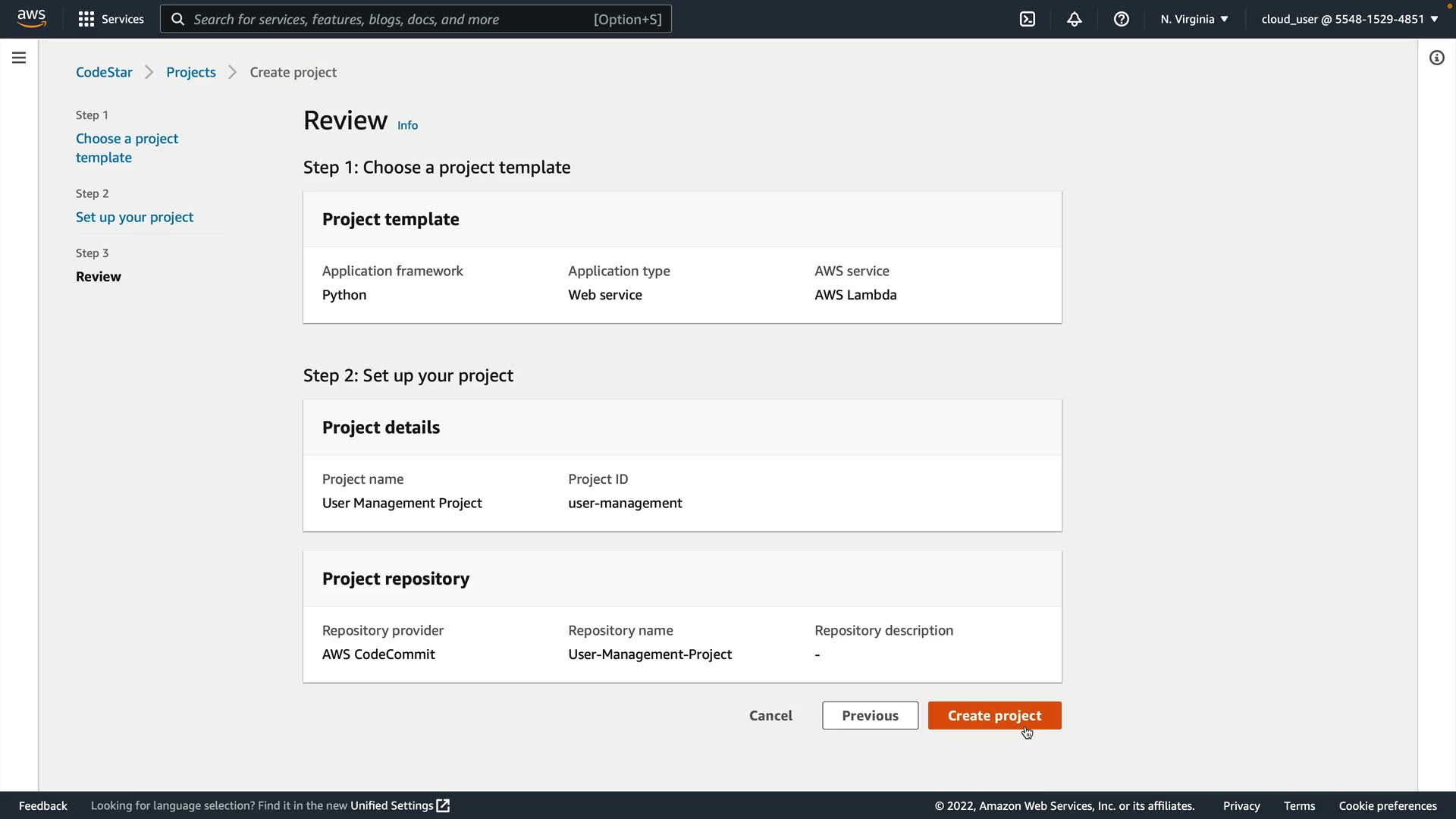Viewport: 1456px width, 819px height.
Task: Go to the CodeStar breadcrumb
Action: [x=104, y=72]
